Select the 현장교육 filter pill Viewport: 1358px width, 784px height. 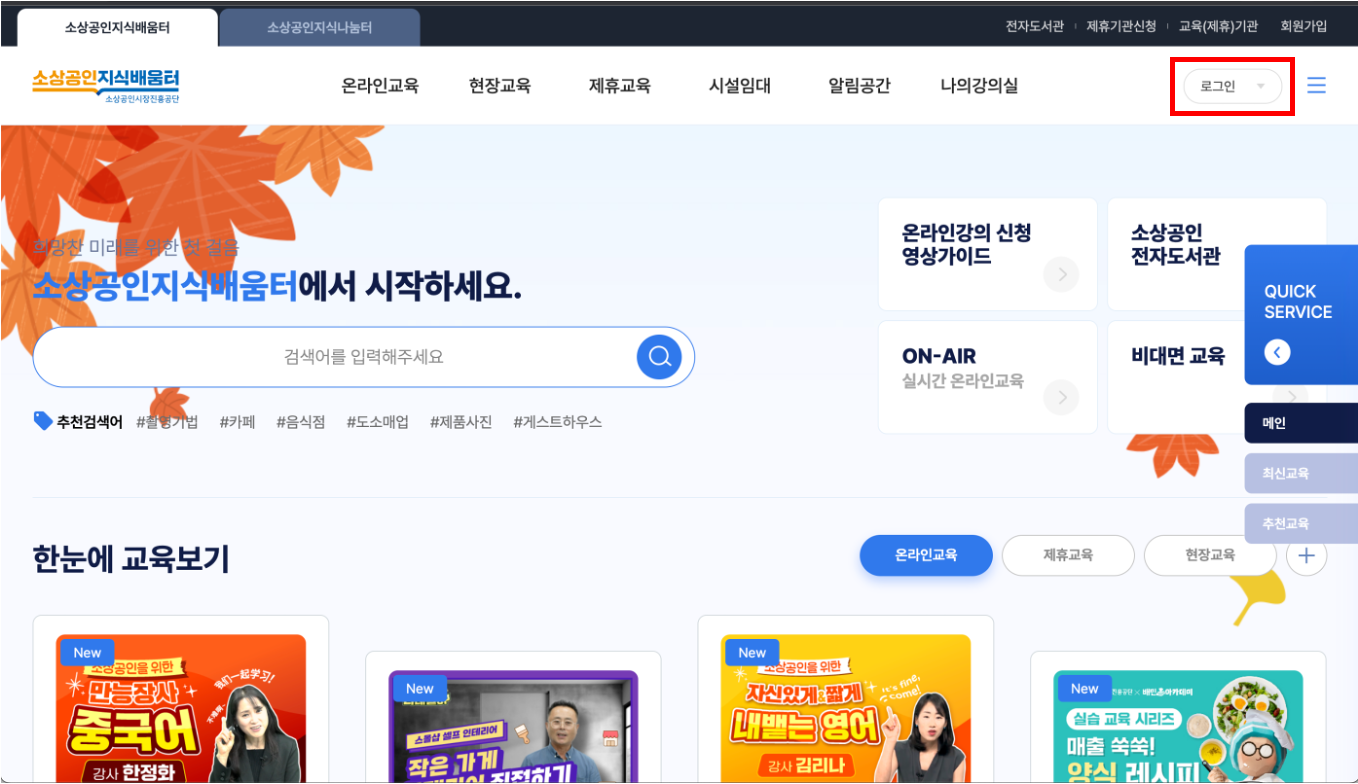pos(1210,555)
